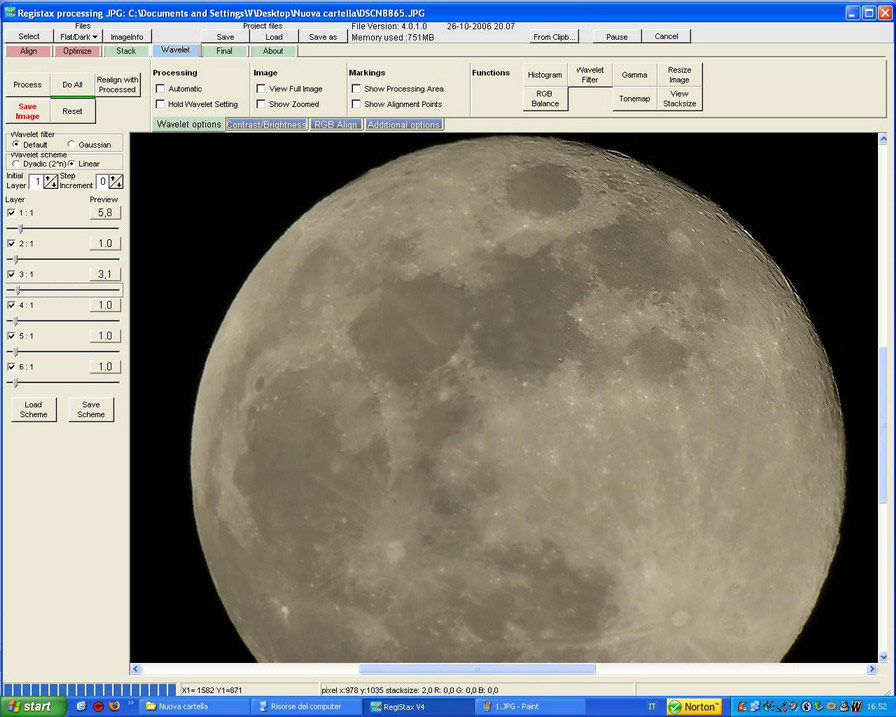Click the layer 6:1 wavelet slider
Viewport: 896px width, 717px height.
[63, 383]
